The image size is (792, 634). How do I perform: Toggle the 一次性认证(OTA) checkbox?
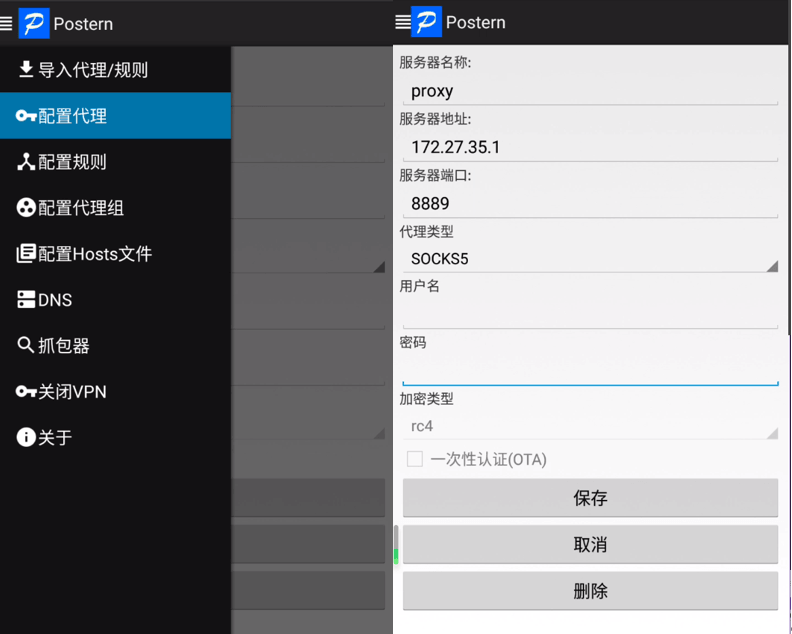click(x=415, y=459)
